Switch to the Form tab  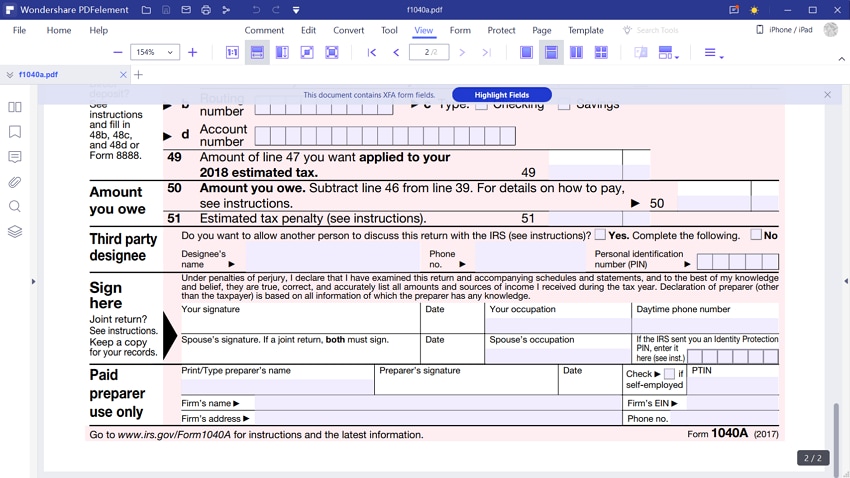click(460, 30)
